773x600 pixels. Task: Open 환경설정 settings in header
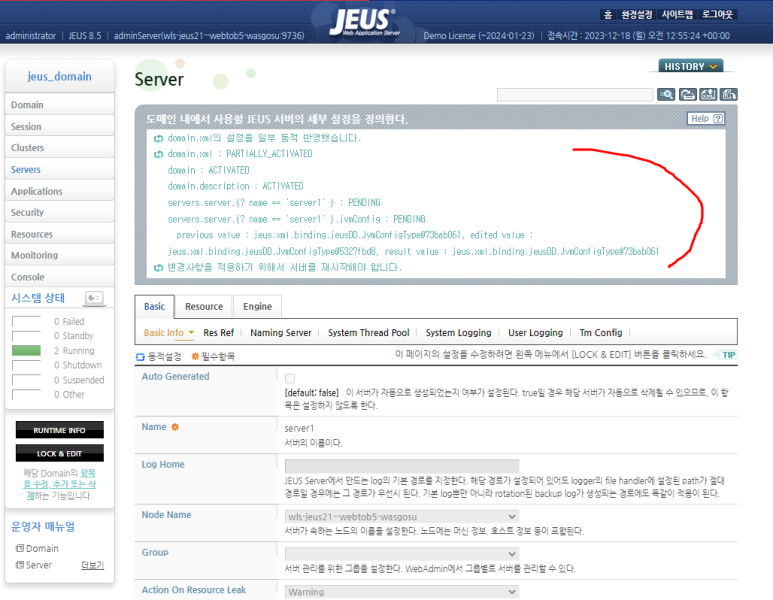(x=636, y=14)
